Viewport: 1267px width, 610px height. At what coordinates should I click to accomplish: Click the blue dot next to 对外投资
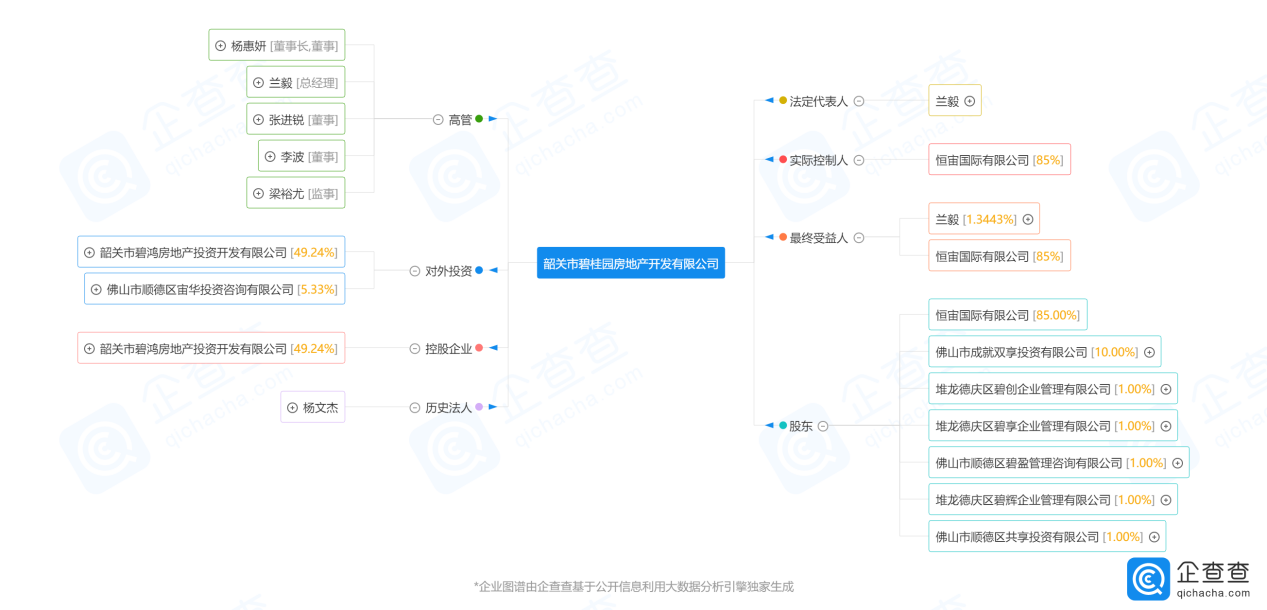coord(479,270)
